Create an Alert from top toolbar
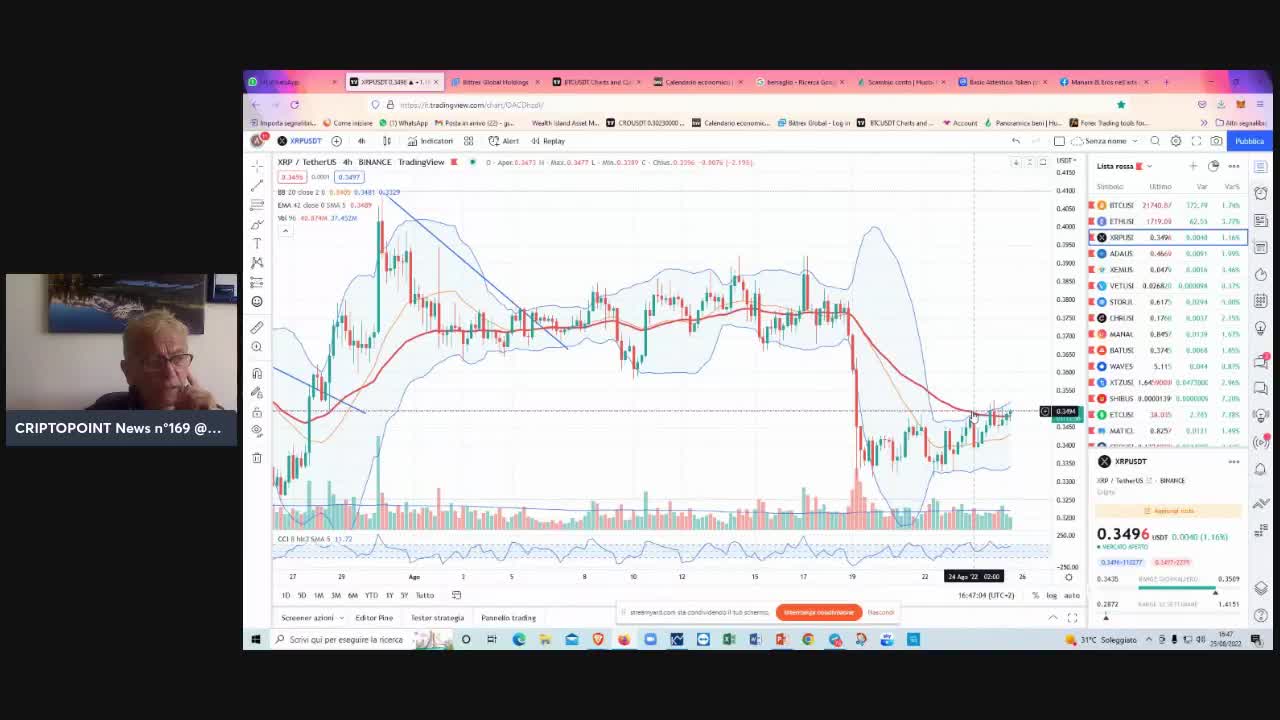Screen dimensions: 1280x720 504,141
